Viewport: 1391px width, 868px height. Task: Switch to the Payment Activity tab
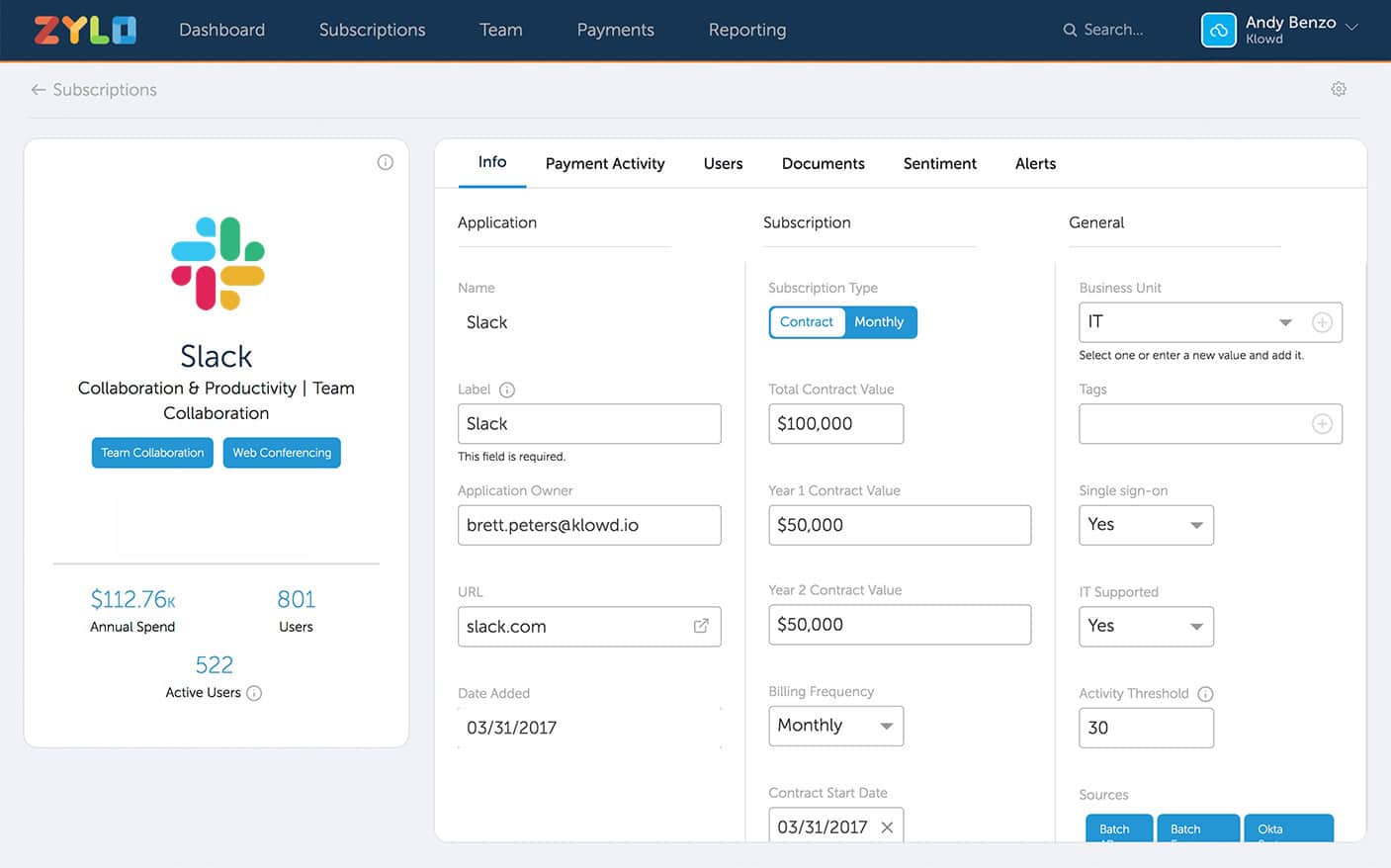(604, 163)
